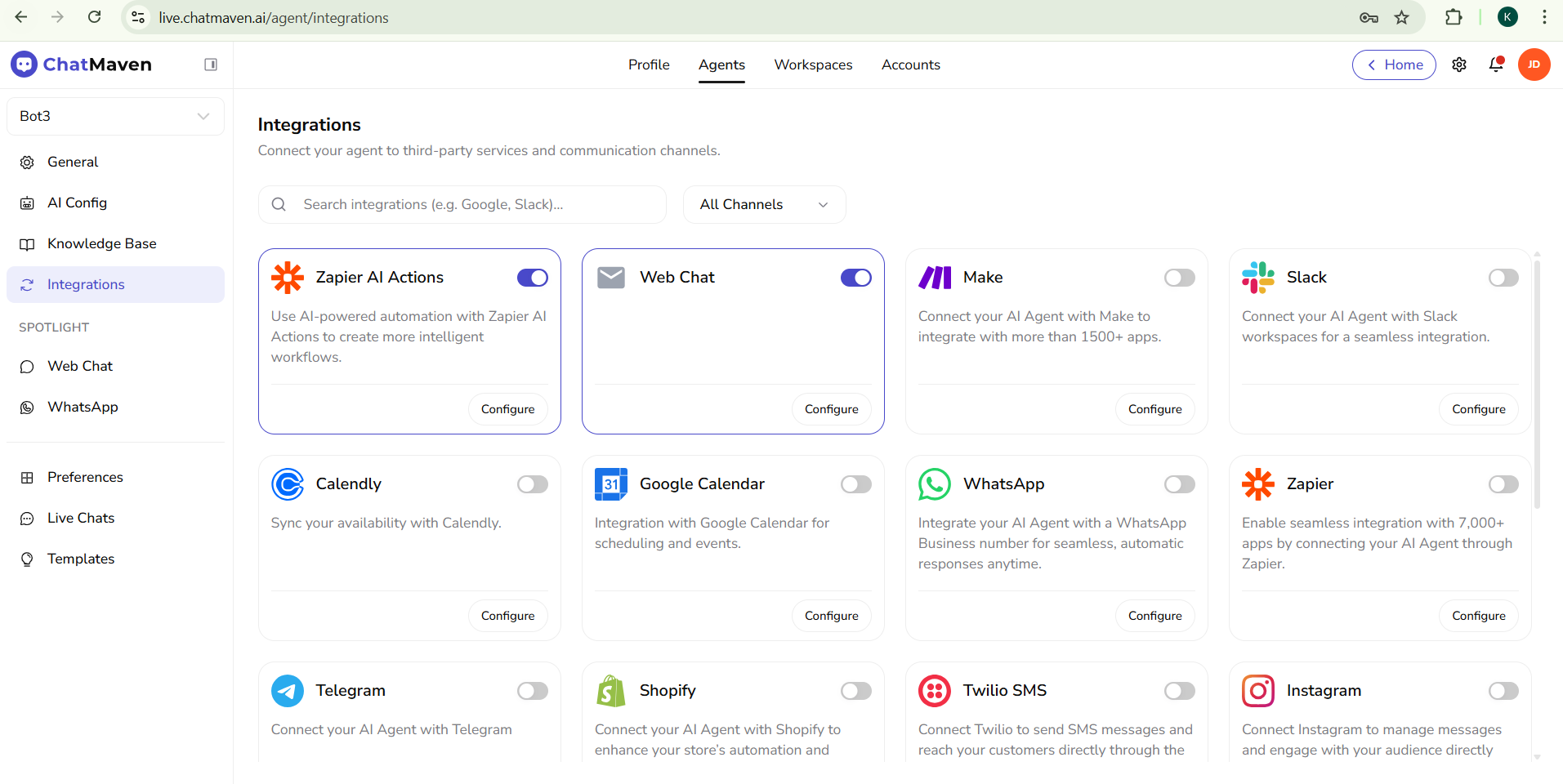Bookmark this page with star icon
The image size is (1563, 784).
point(1402,17)
